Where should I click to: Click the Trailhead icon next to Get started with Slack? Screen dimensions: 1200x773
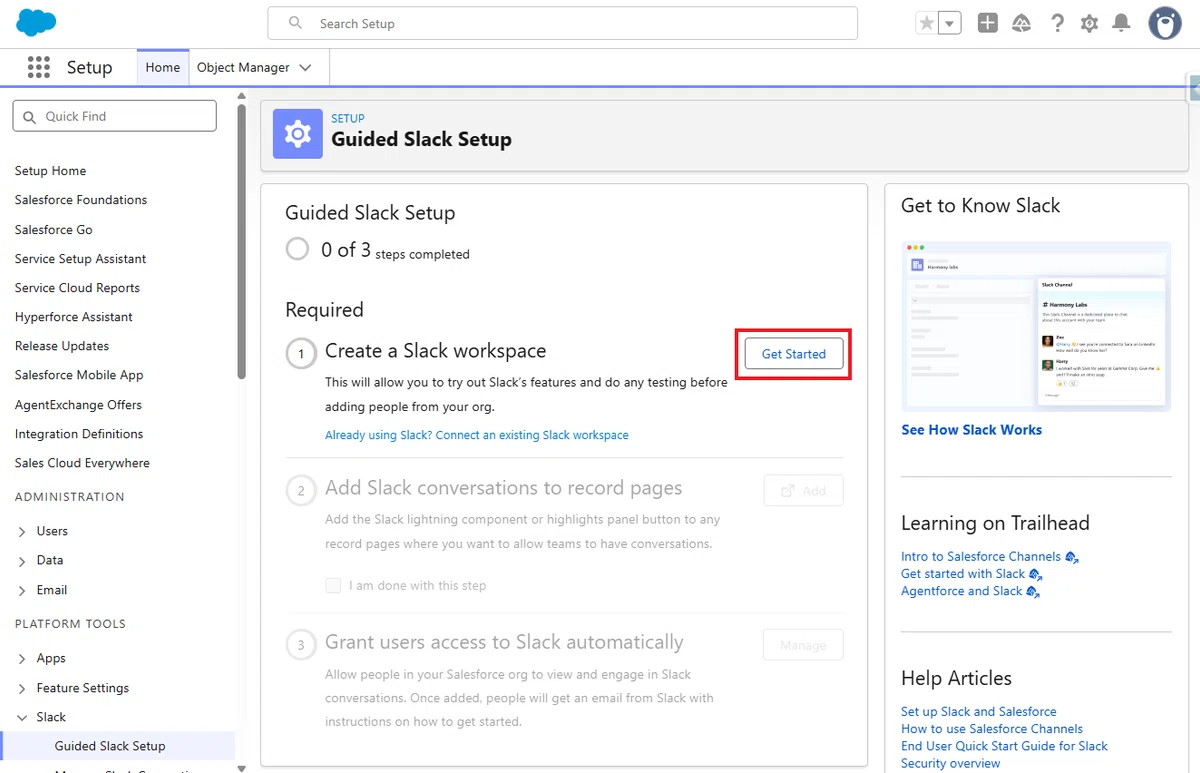click(x=1036, y=574)
